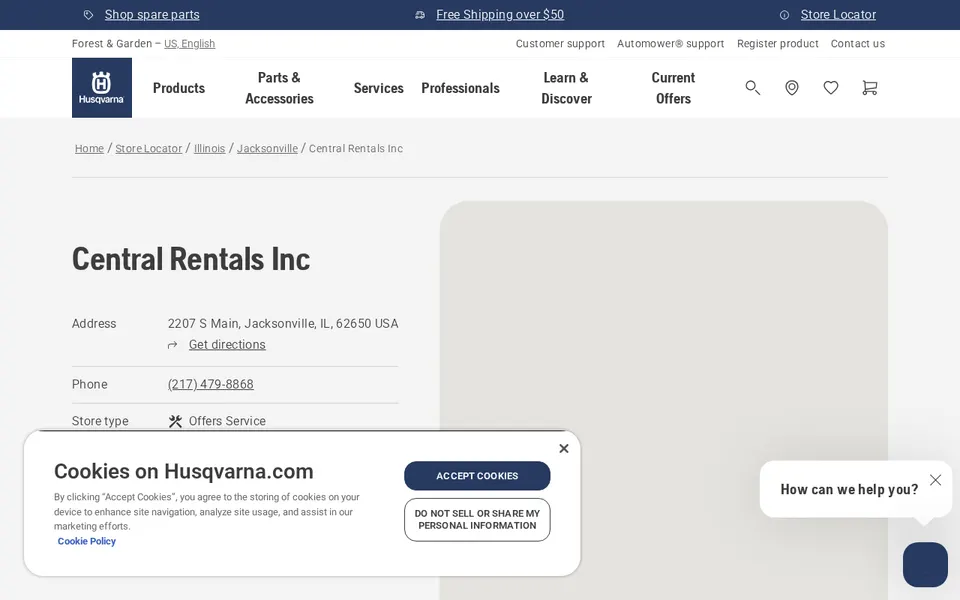
Task: Click the info icon beside Store Locator
Action: click(784, 15)
